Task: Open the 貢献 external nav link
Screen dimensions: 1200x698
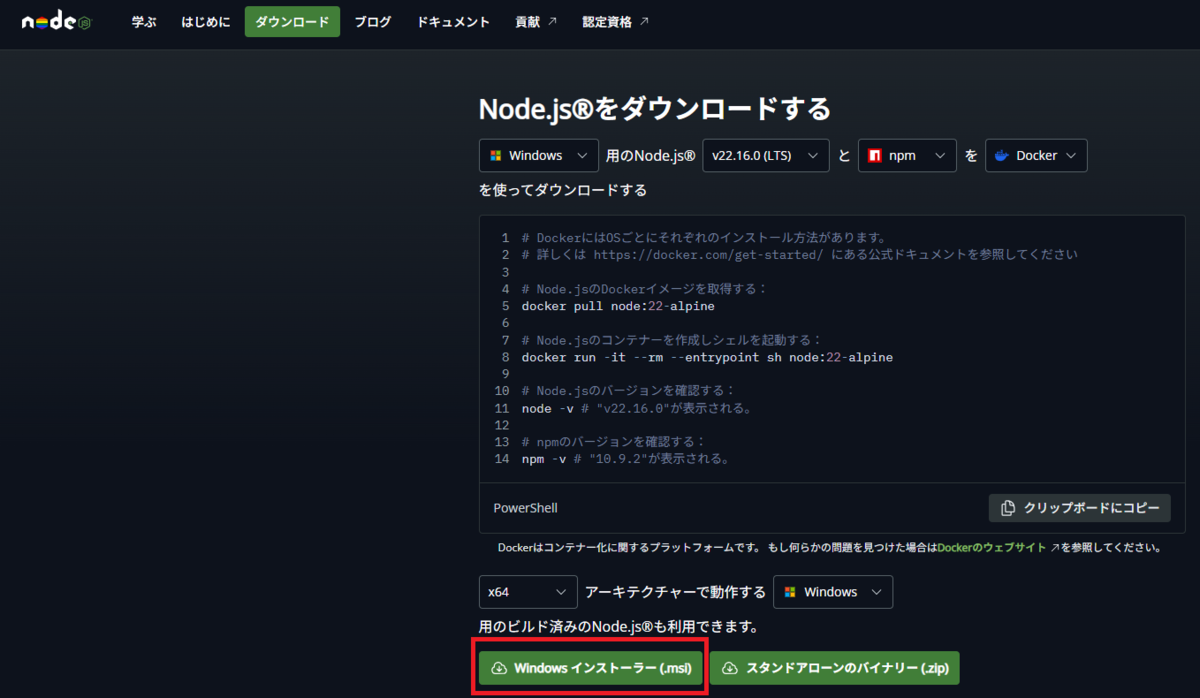Action: (536, 22)
